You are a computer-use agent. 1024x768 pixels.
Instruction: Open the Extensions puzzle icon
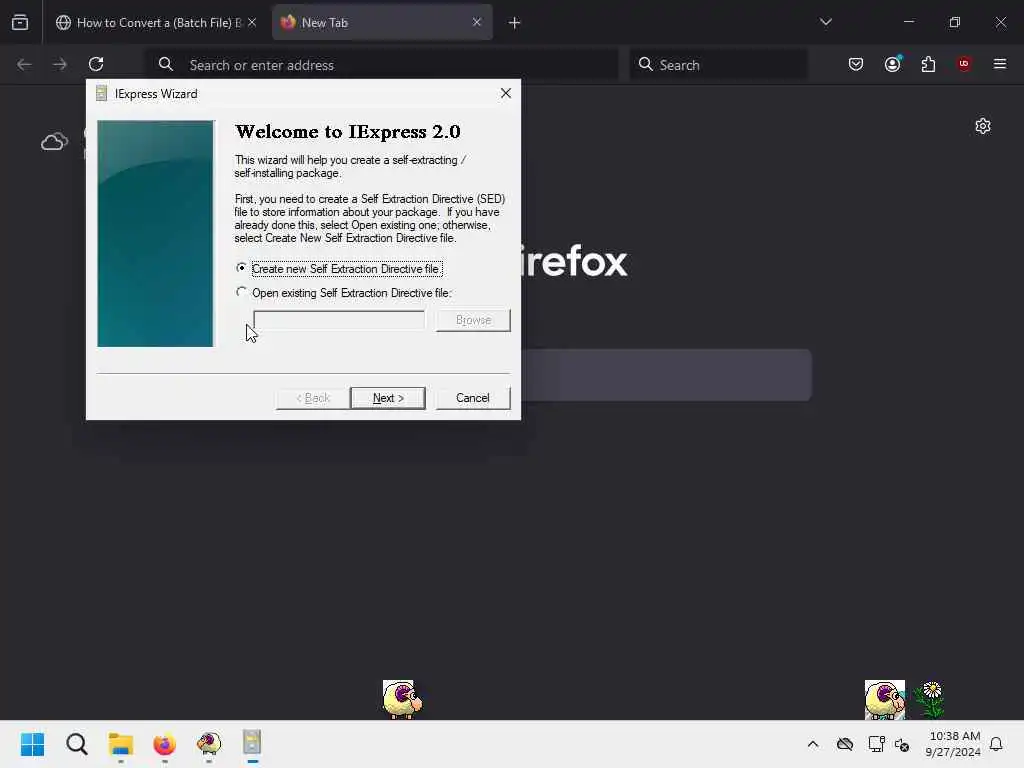click(928, 64)
